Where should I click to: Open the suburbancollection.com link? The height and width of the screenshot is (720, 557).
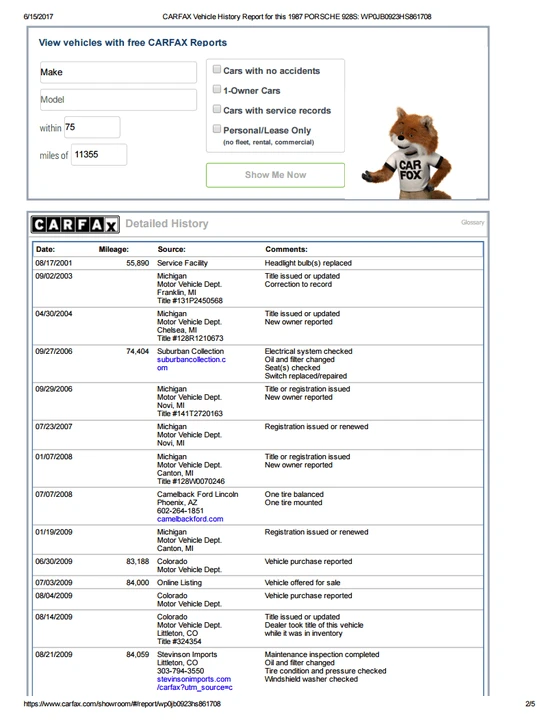[191, 364]
